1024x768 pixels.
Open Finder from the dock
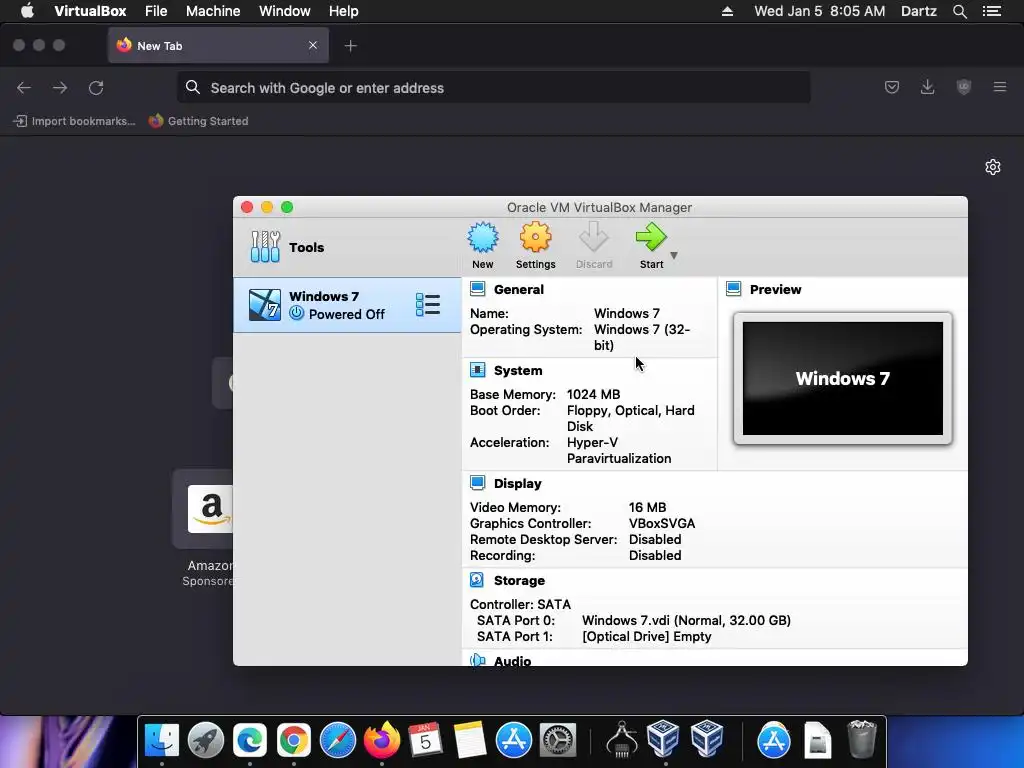coord(162,740)
